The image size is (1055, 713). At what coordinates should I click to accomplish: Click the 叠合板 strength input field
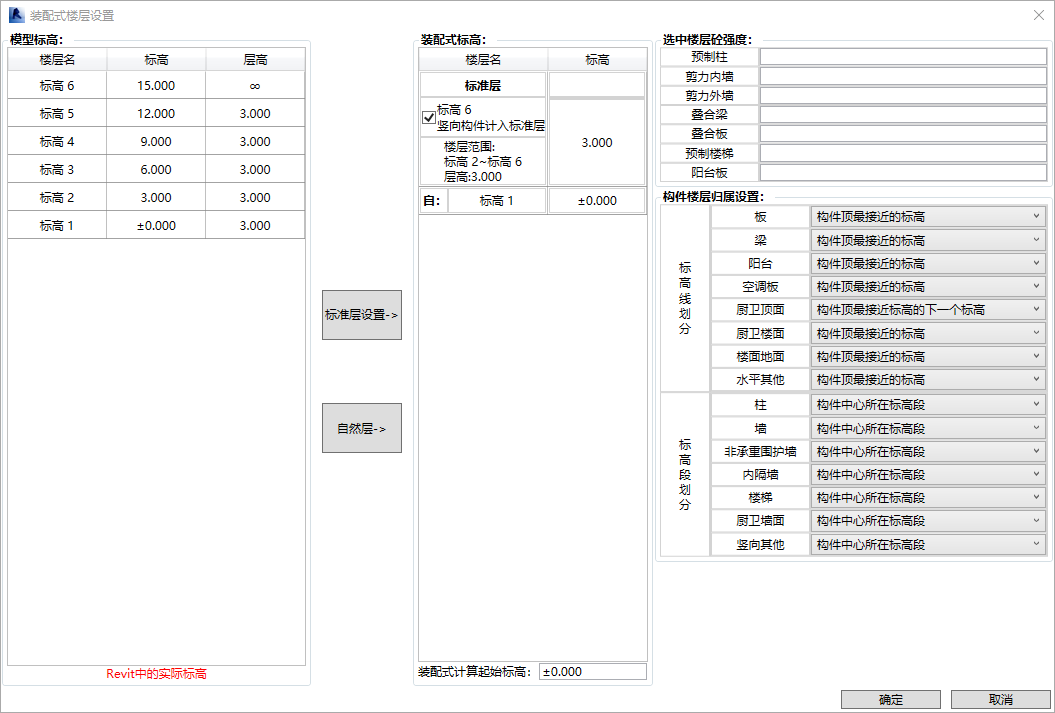coord(904,134)
